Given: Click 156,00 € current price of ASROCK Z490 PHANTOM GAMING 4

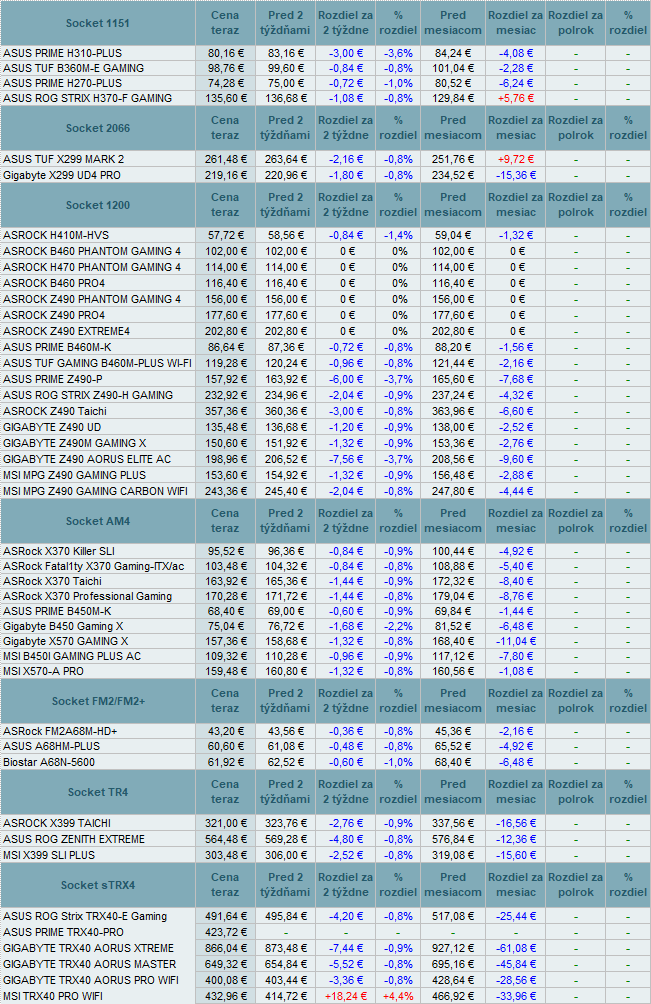Looking at the screenshot, I should (225, 299).
